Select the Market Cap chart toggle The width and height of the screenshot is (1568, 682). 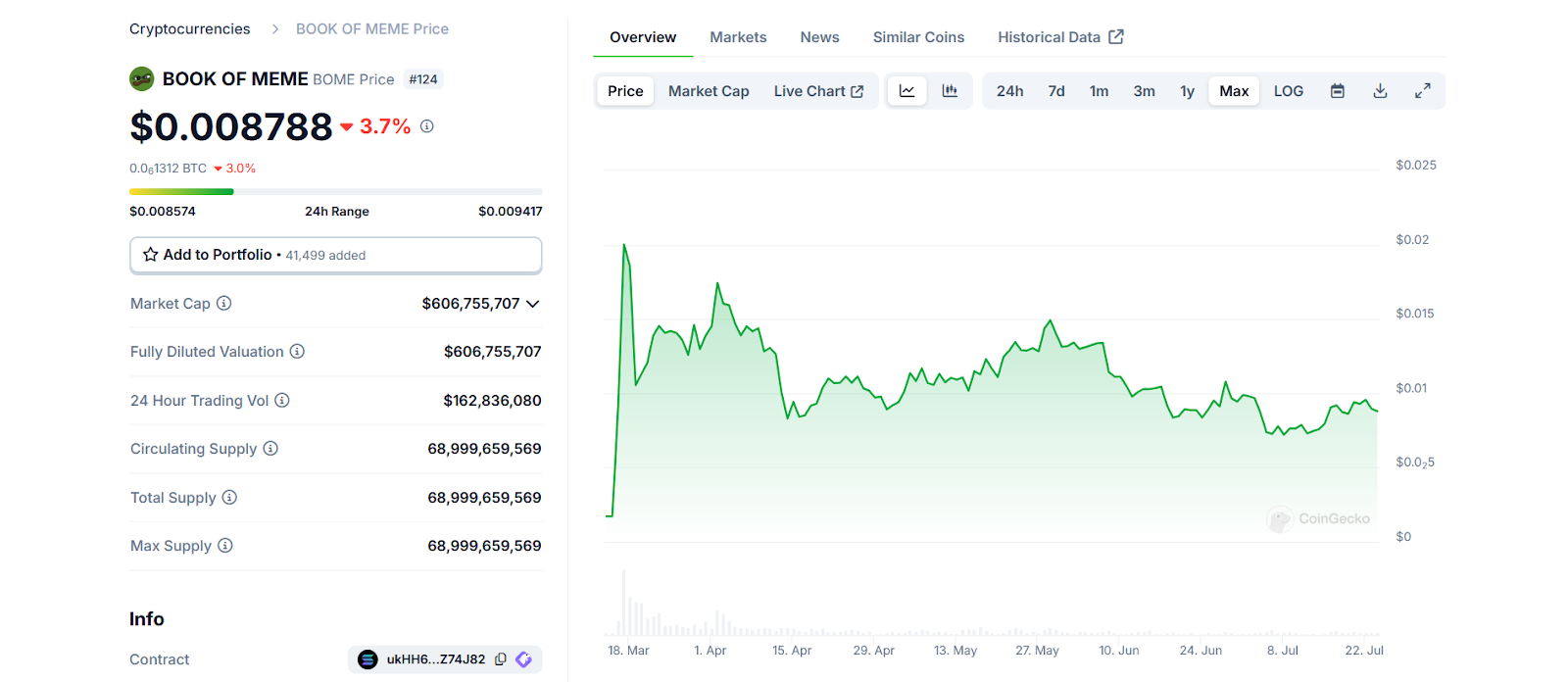point(709,91)
